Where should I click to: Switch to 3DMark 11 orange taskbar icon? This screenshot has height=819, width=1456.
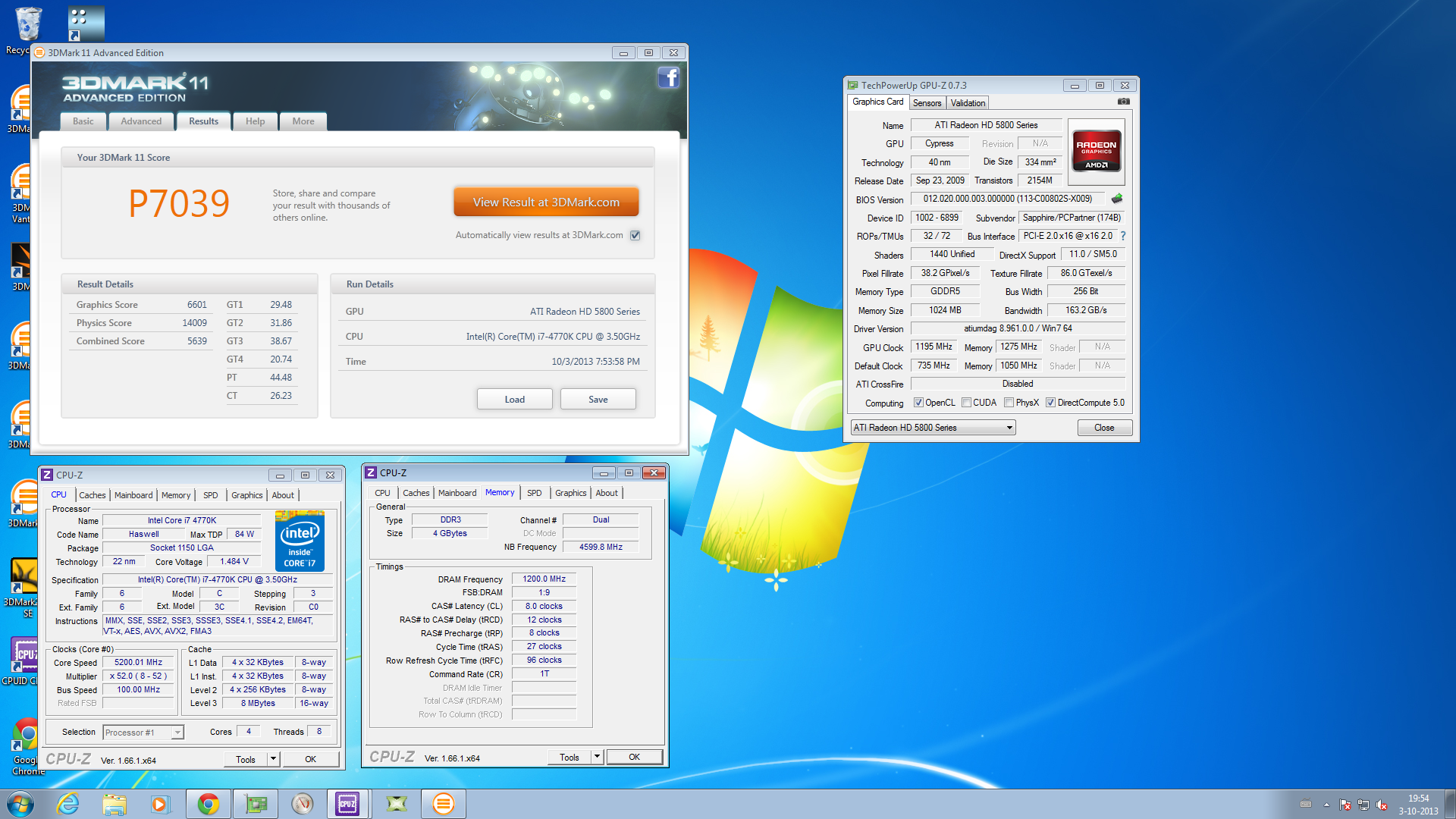pos(444,804)
